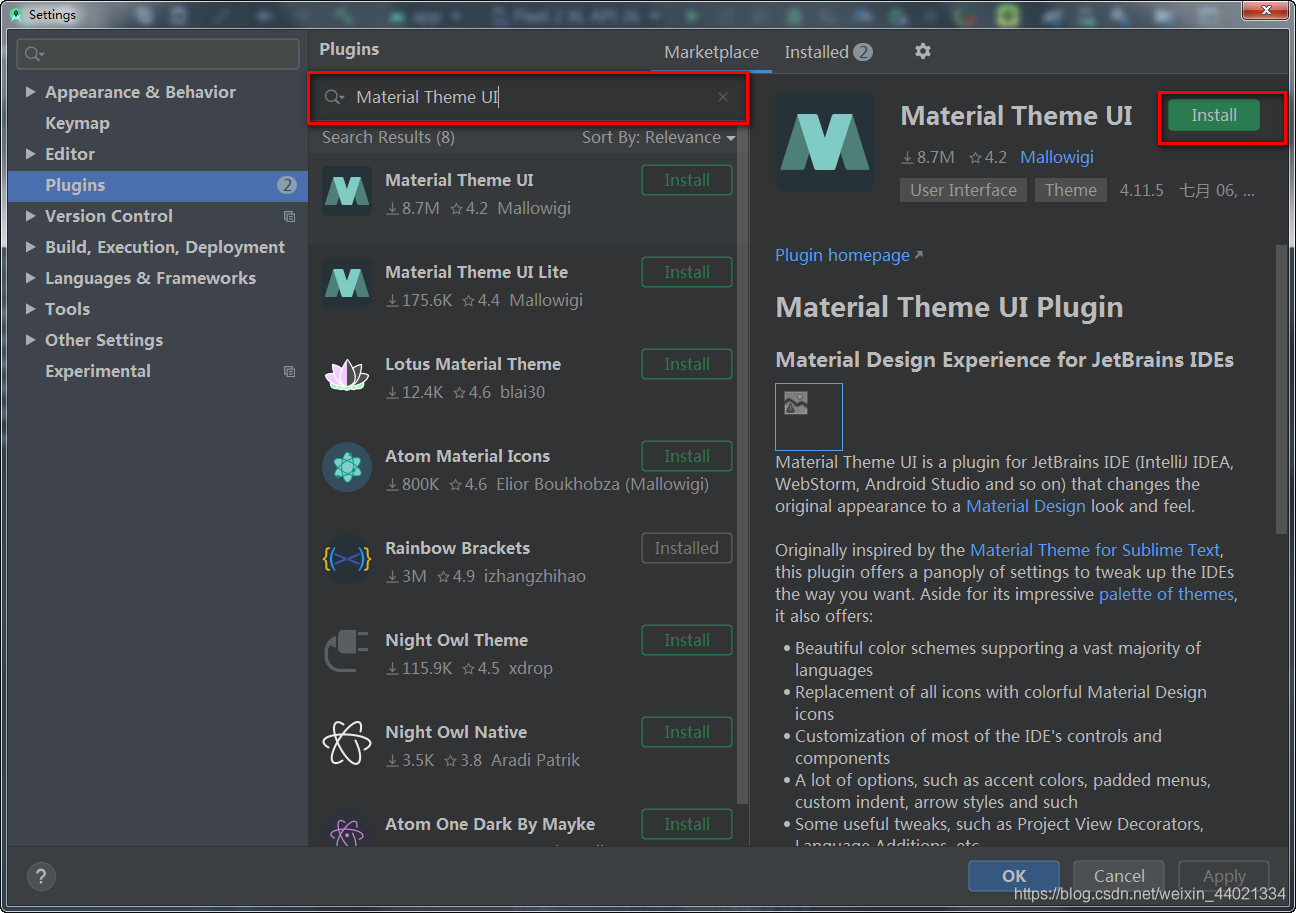Screen dimensions: 1296x913
Task: Open the palette of themes link
Action: [x=1166, y=594]
